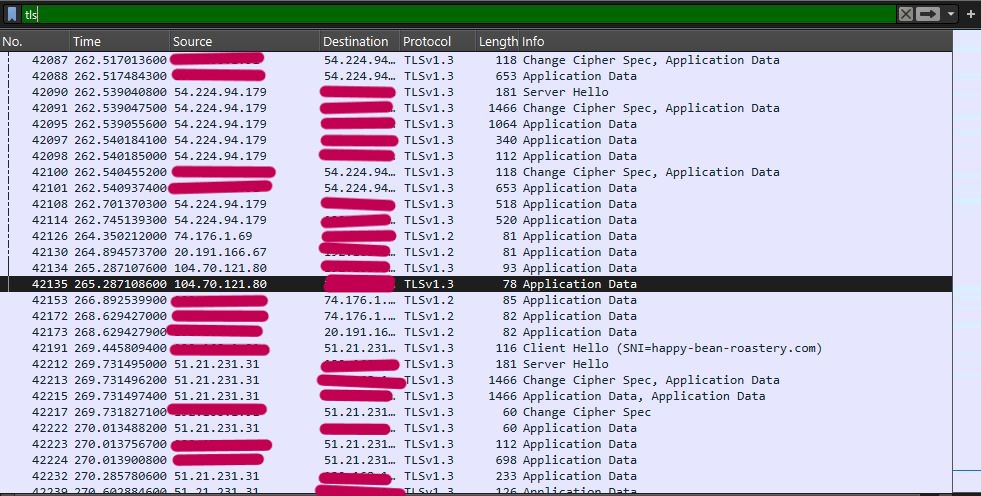Select packet 42090 Server Hello
The width and height of the screenshot is (981, 496).
point(476,92)
